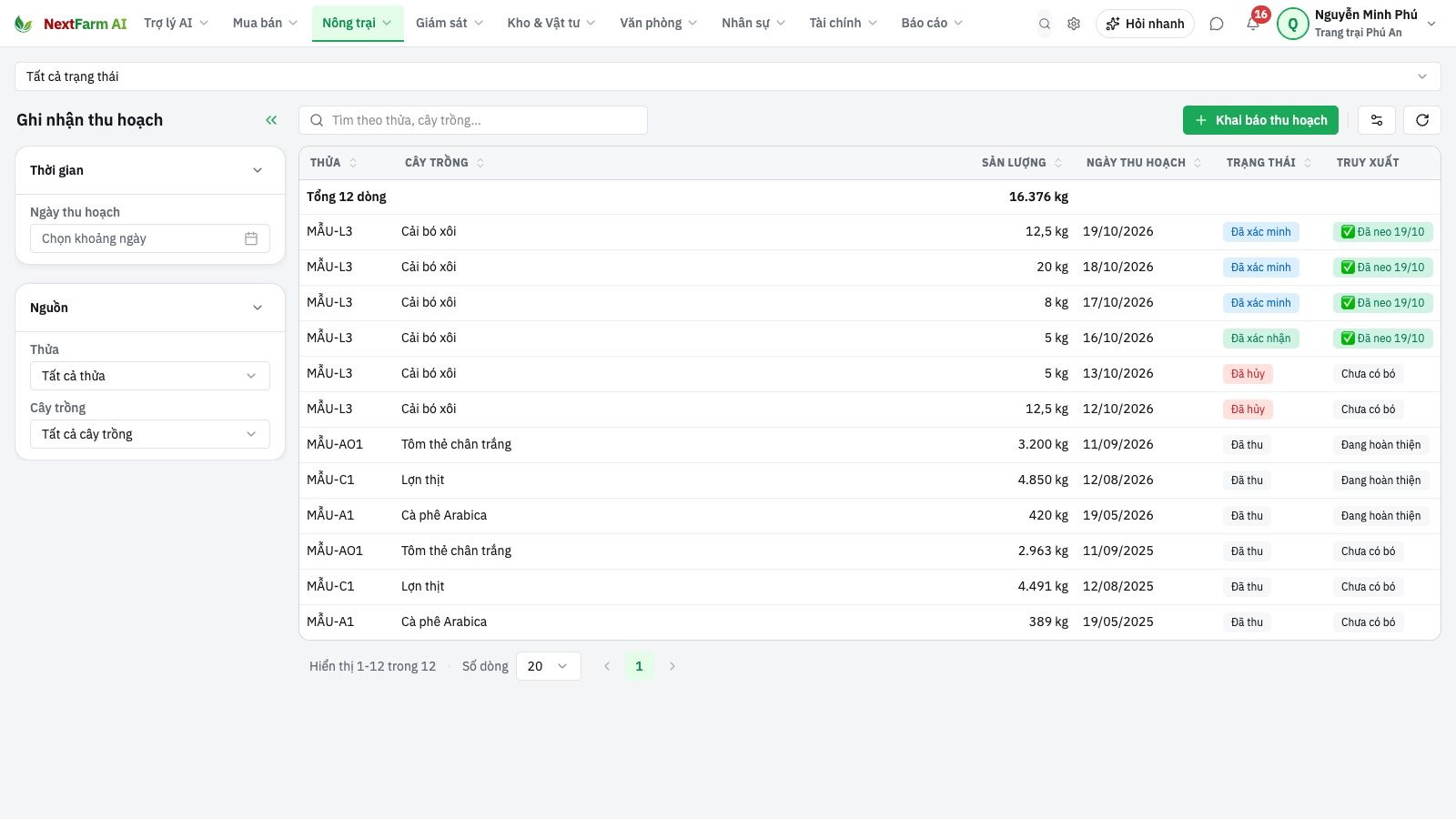Screen dimensions: 1456x819
Task: Open the Tất cả thửa dropdown
Action: (150, 376)
